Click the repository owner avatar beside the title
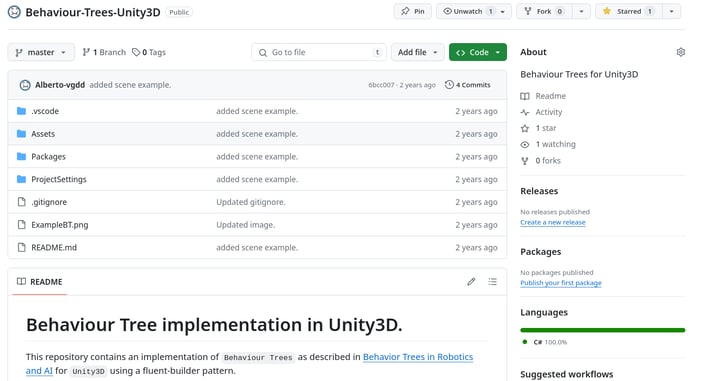Image resolution: width=705 pixels, height=381 pixels. tap(14, 12)
